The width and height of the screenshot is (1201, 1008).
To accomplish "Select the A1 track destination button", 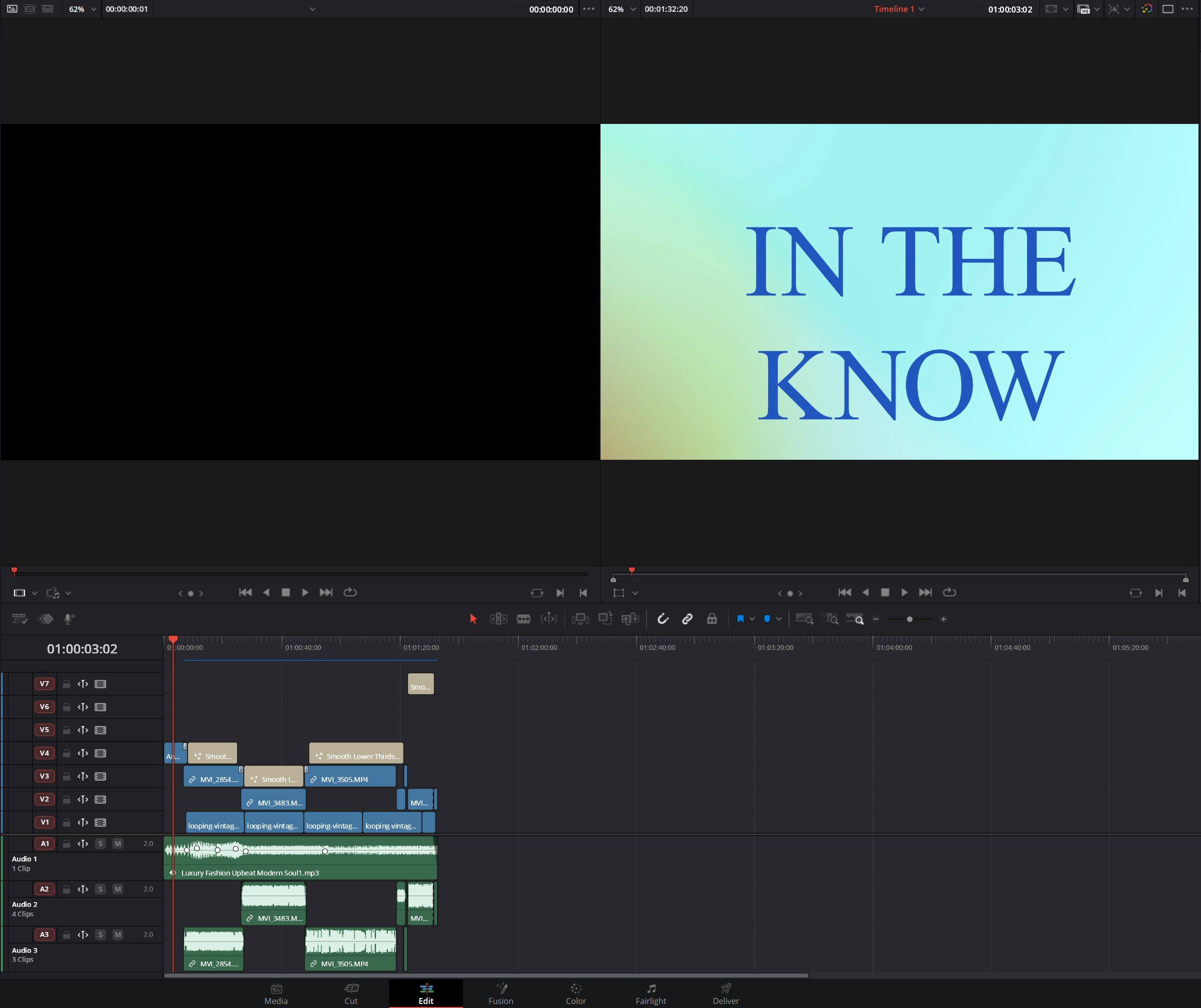I will [x=44, y=844].
